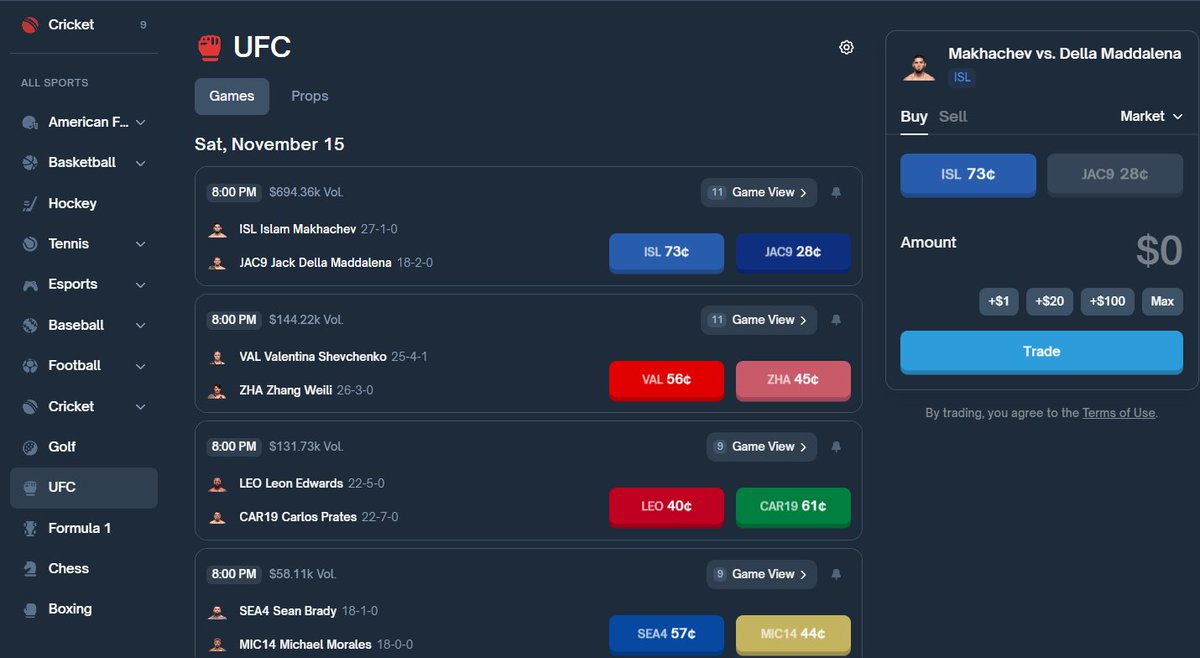This screenshot has width=1200, height=658.
Task: Pick LEO 40¢ button
Action: click(x=666, y=507)
